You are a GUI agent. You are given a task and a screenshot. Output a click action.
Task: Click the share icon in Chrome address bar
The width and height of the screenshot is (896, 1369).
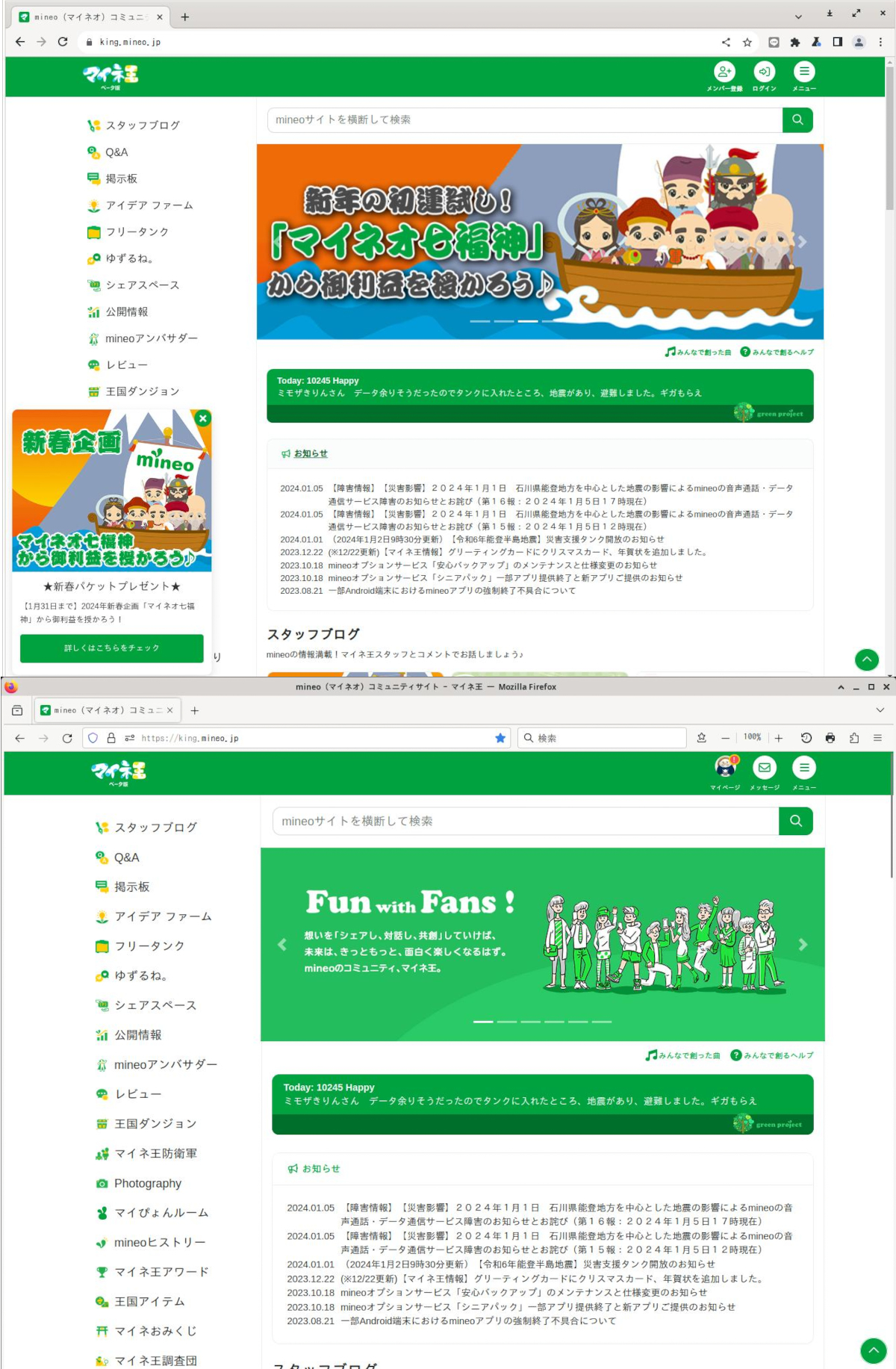click(726, 42)
